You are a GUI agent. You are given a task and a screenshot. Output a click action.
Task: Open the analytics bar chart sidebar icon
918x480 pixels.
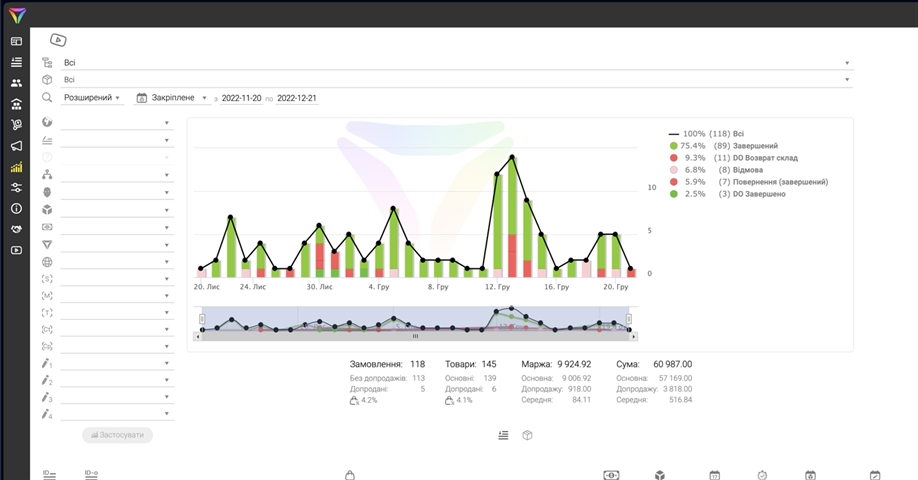pos(16,167)
